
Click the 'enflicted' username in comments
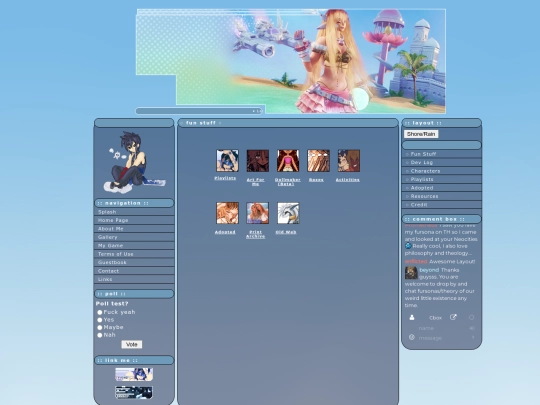pyautogui.click(x=416, y=261)
